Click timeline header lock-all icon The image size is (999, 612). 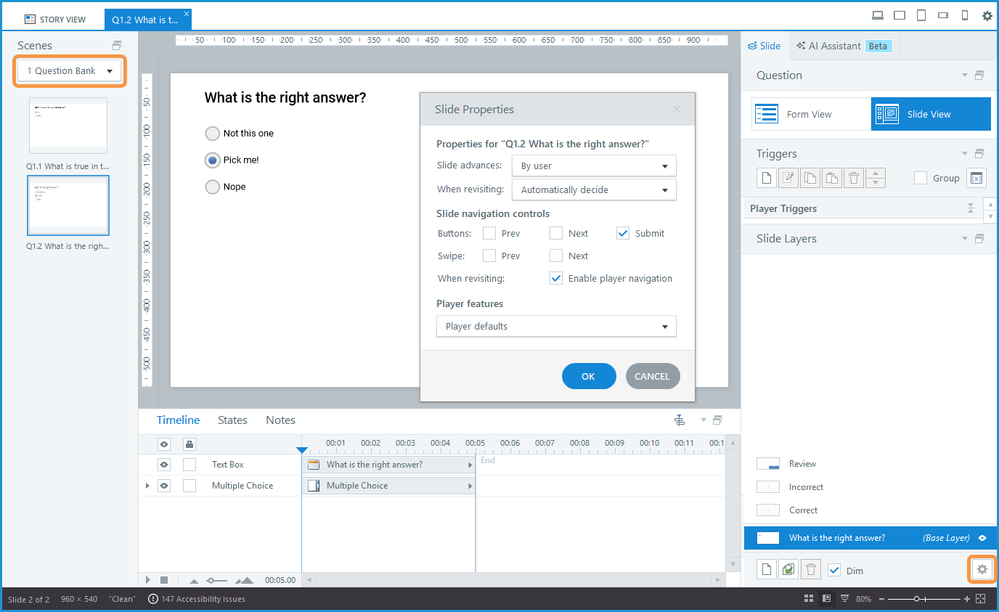[189, 444]
